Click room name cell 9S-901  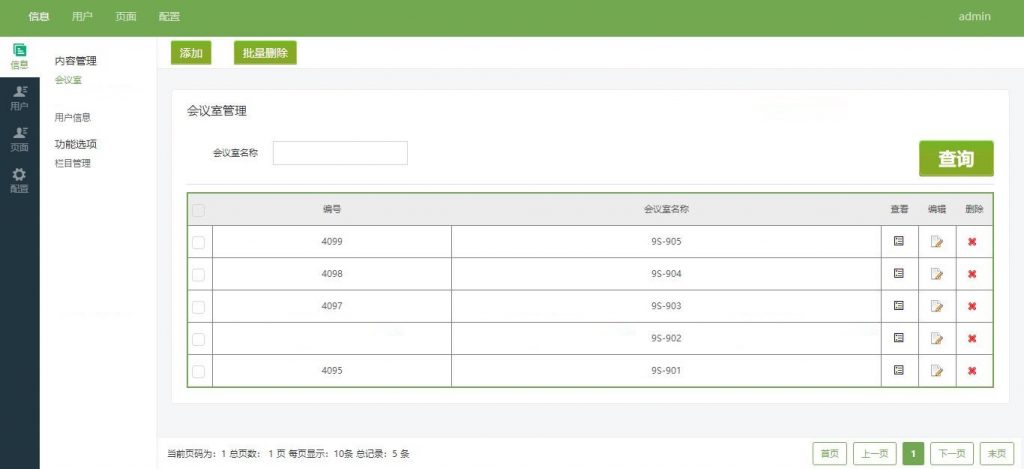click(666, 370)
